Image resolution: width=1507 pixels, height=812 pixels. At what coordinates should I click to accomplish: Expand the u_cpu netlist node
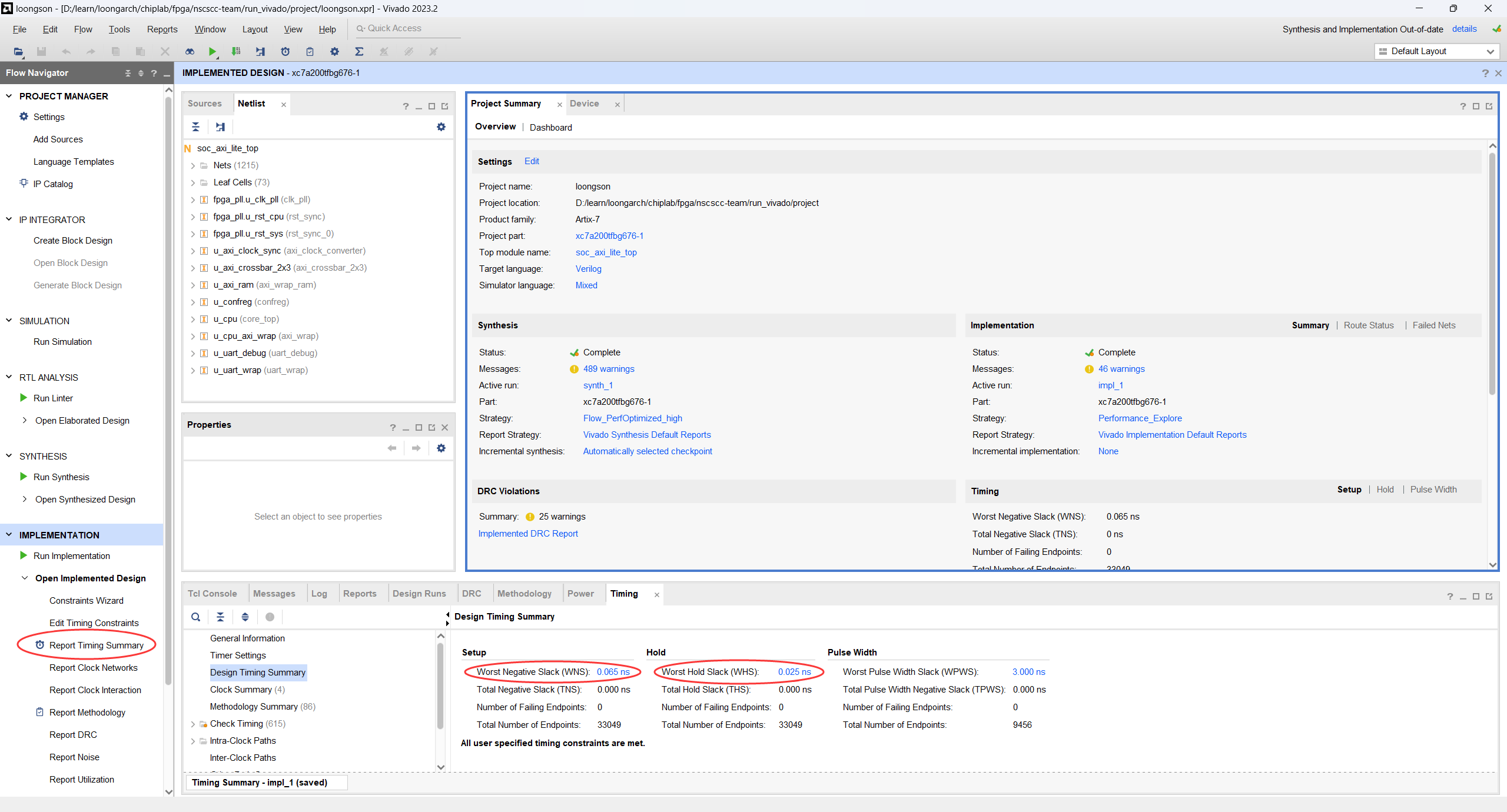click(192, 320)
